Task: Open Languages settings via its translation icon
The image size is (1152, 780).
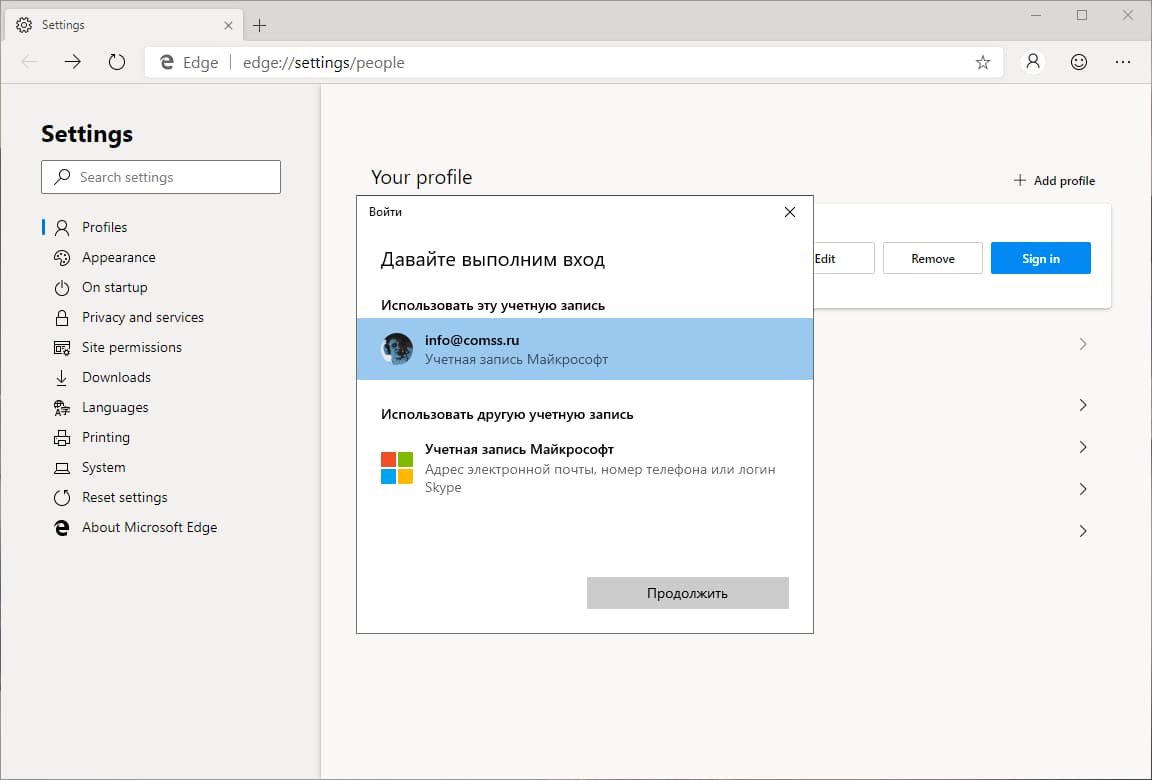Action: 62,407
